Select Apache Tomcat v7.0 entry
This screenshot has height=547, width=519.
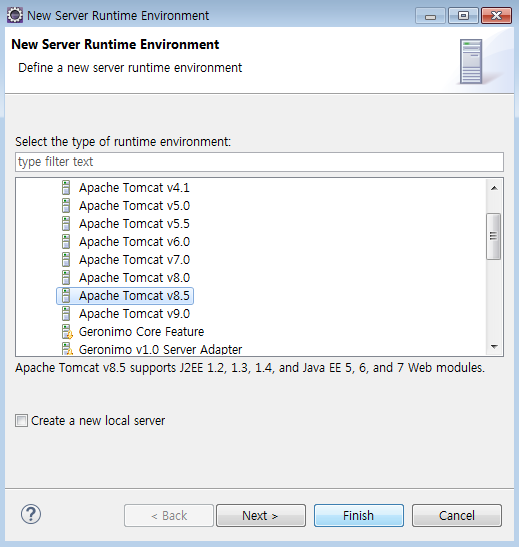(134, 260)
